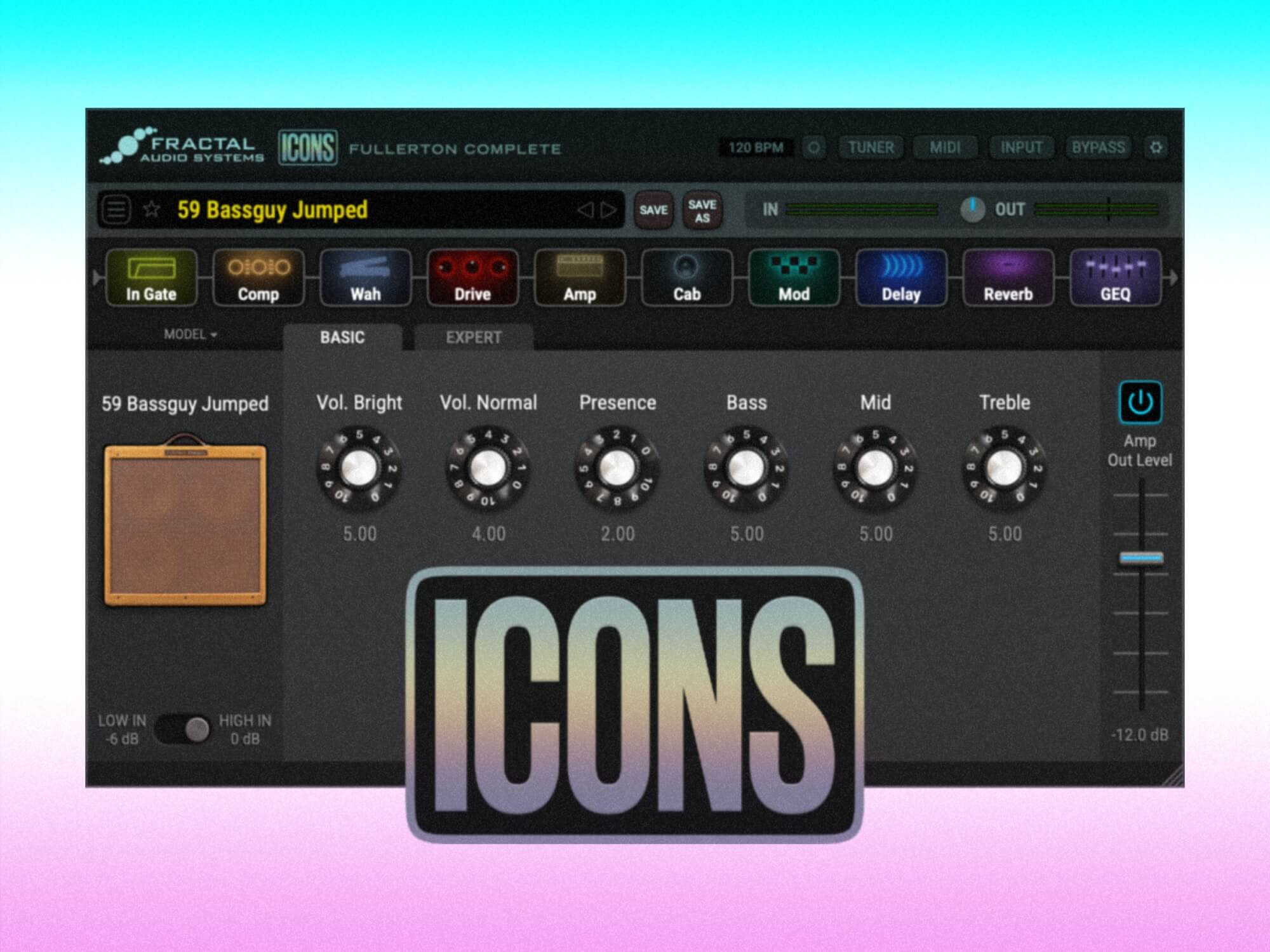The image size is (1270, 952).
Task: Select the Mod block
Action: tap(794, 278)
